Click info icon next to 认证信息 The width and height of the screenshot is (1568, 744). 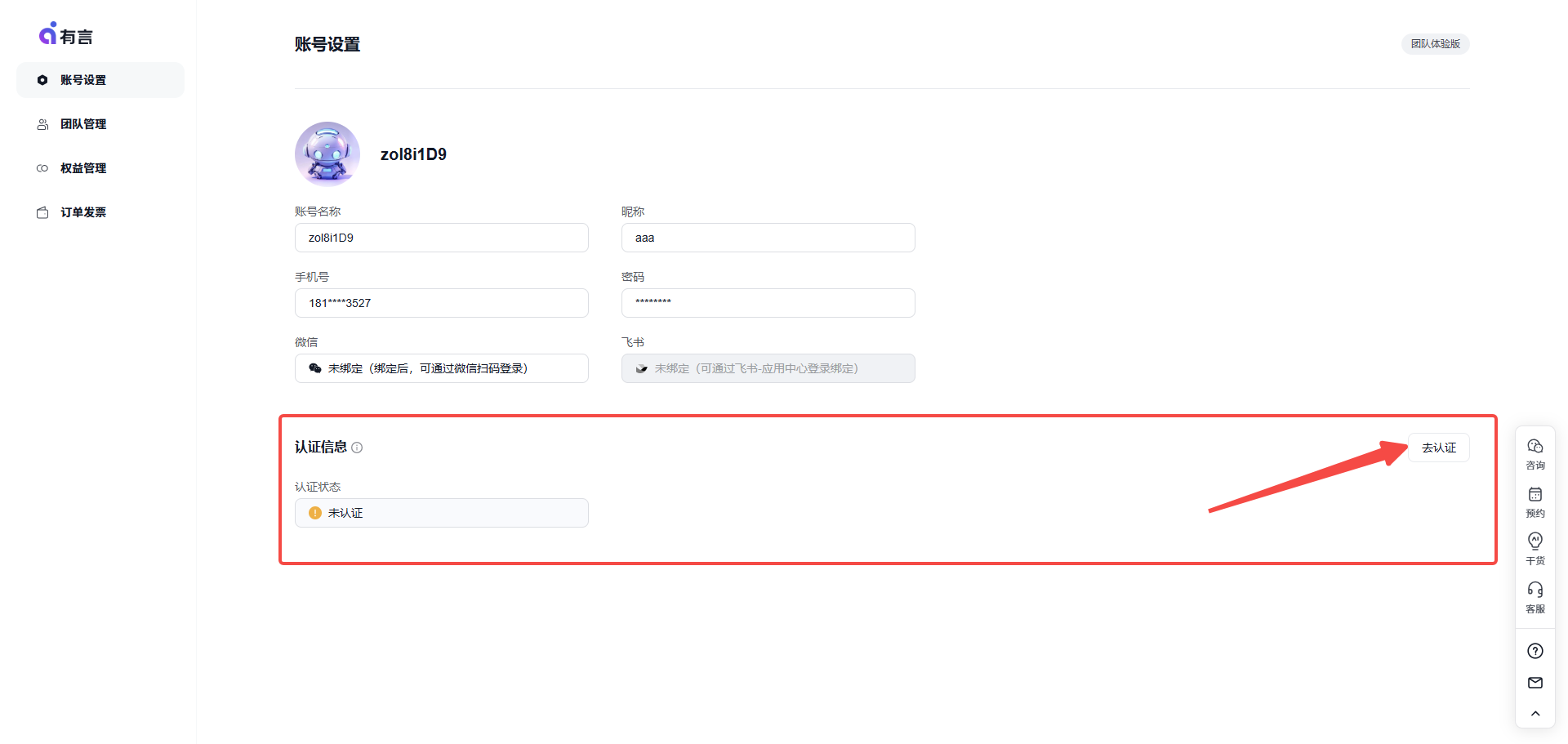pyautogui.click(x=357, y=448)
